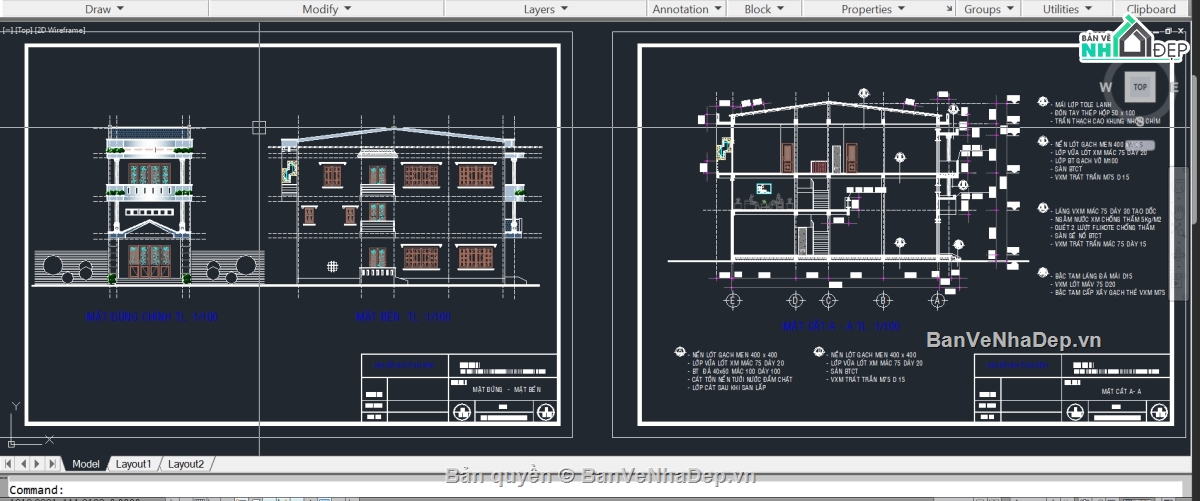Select the Model tab
This screenshot has height=501, width=1200.
(86, 464)
